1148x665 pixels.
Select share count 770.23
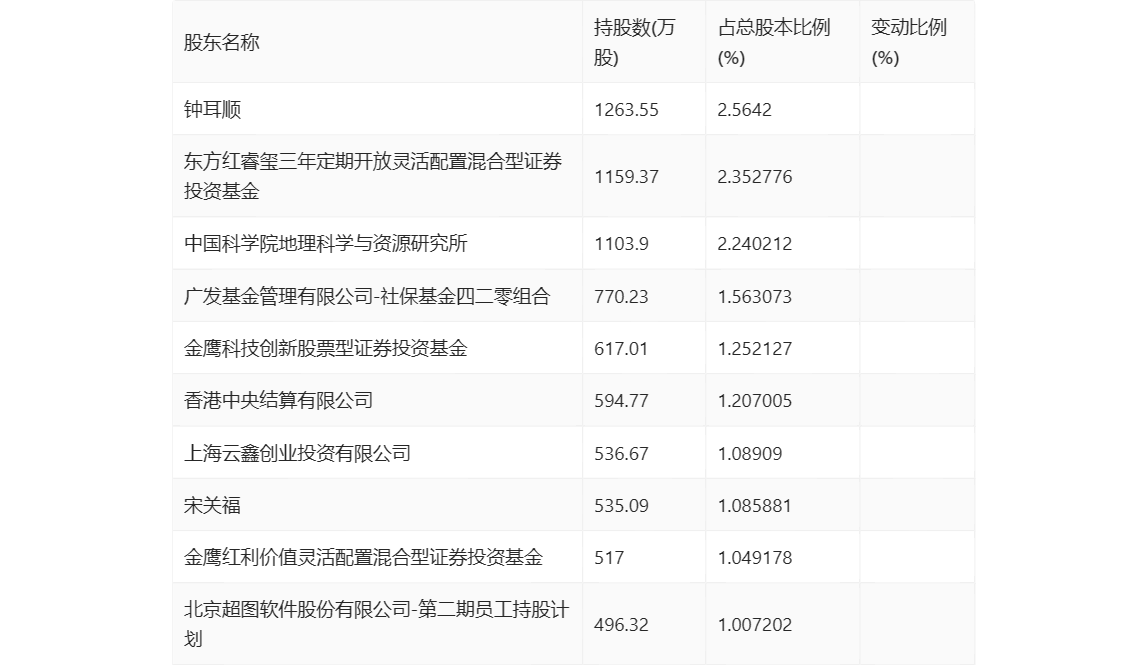click(x=621, y=296)
